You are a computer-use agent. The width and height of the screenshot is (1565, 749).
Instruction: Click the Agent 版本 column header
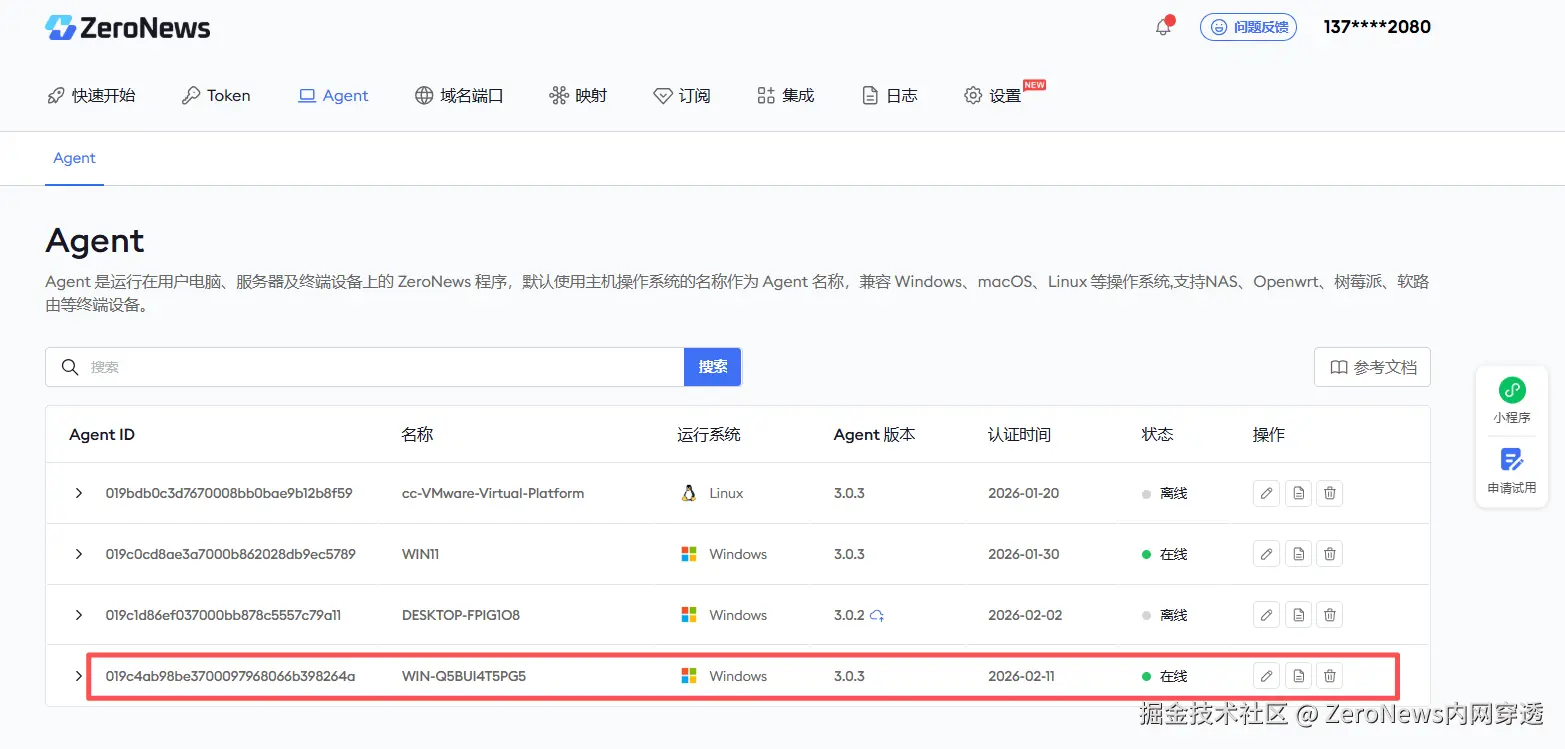[x=874, y=435]
